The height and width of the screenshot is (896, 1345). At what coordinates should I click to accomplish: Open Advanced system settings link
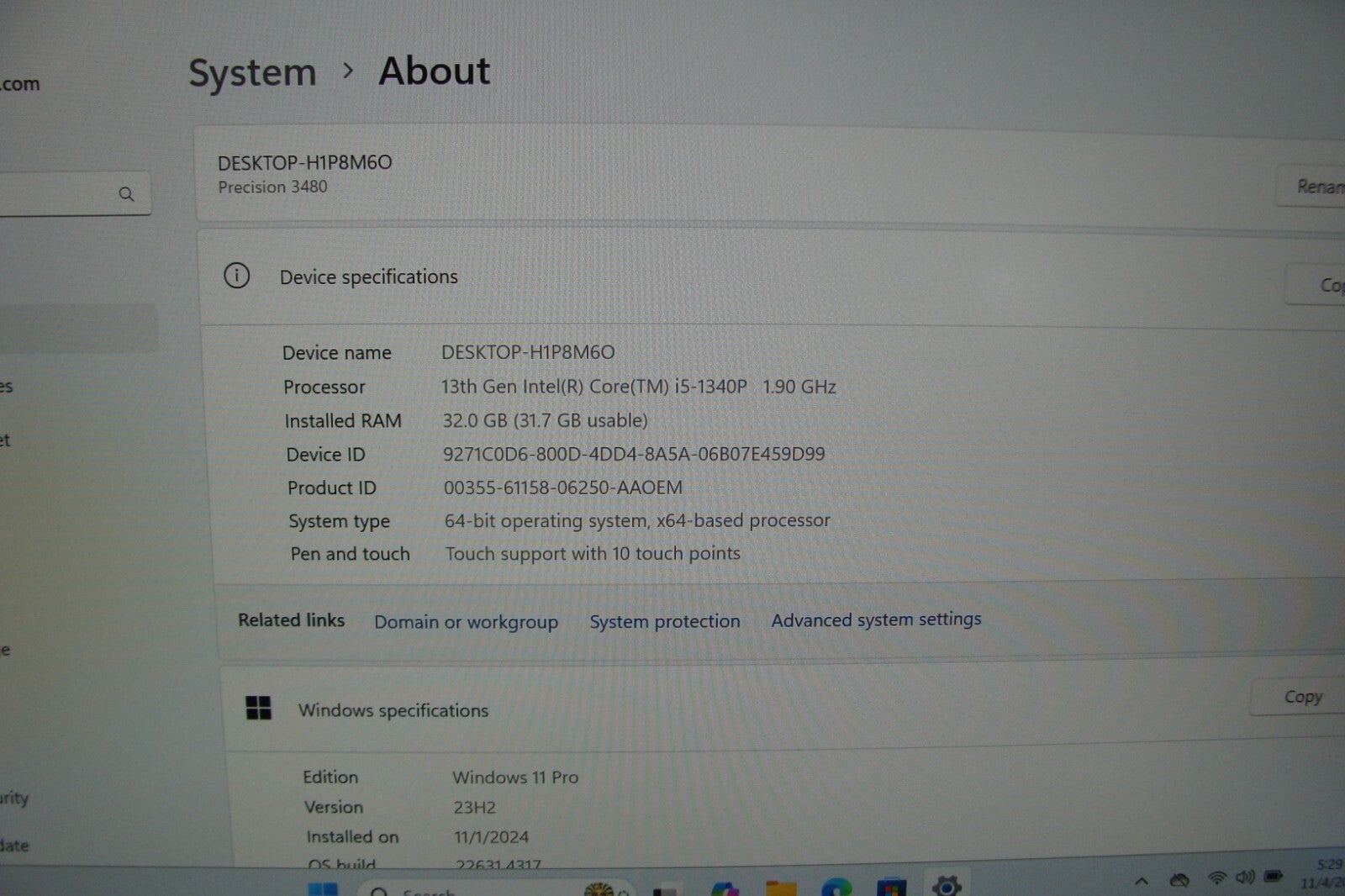pos(876,619)
